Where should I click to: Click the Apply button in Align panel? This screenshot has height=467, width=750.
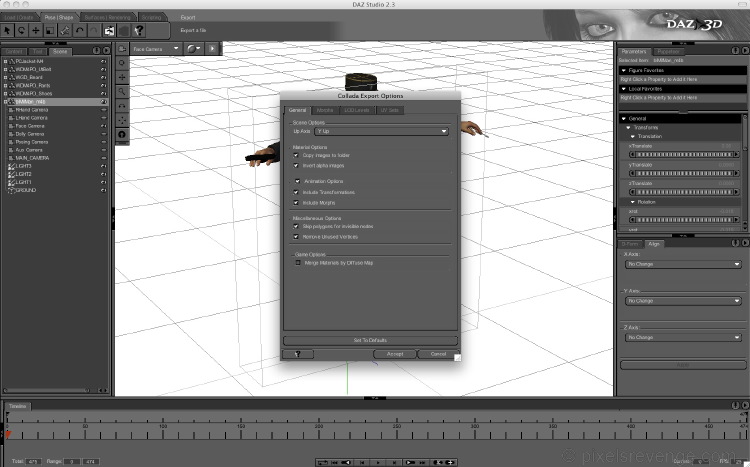point(683,365)
